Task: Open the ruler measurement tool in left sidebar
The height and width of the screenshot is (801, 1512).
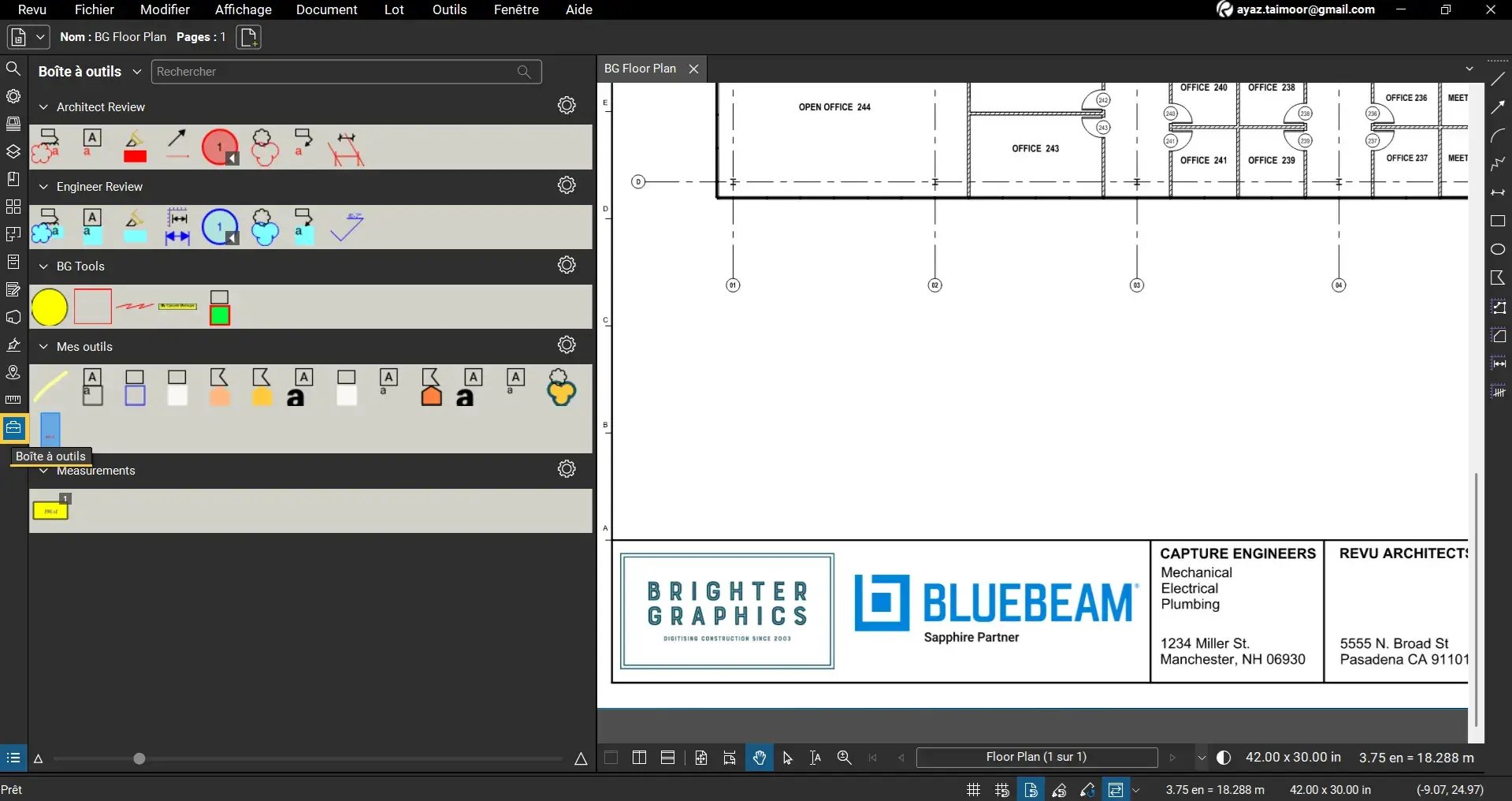Action: (13, 400)
